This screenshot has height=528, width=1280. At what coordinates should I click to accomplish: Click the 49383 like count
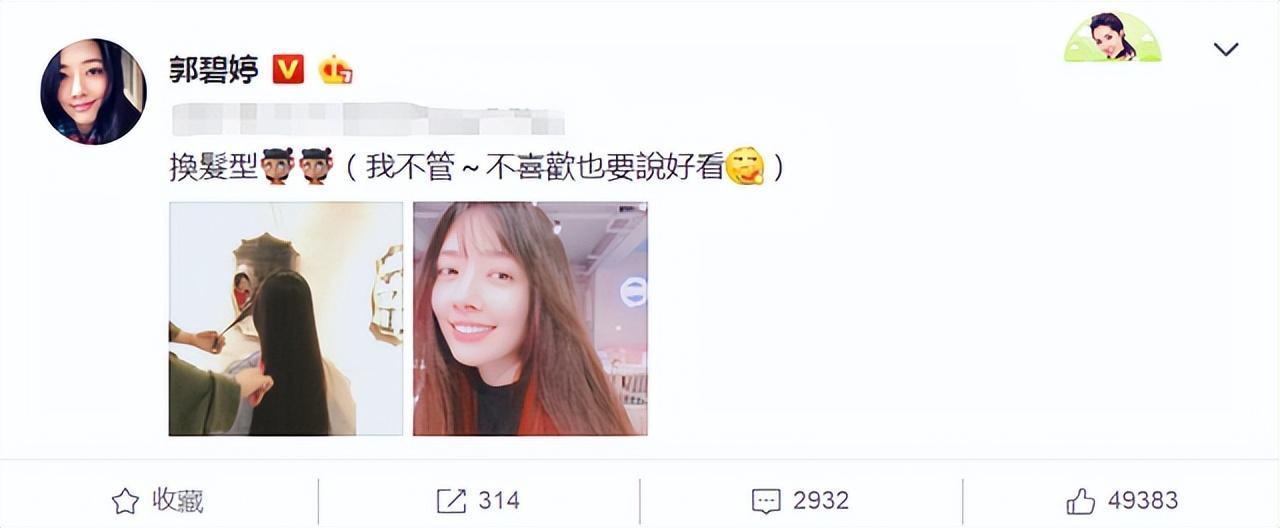pos(1143,500)
